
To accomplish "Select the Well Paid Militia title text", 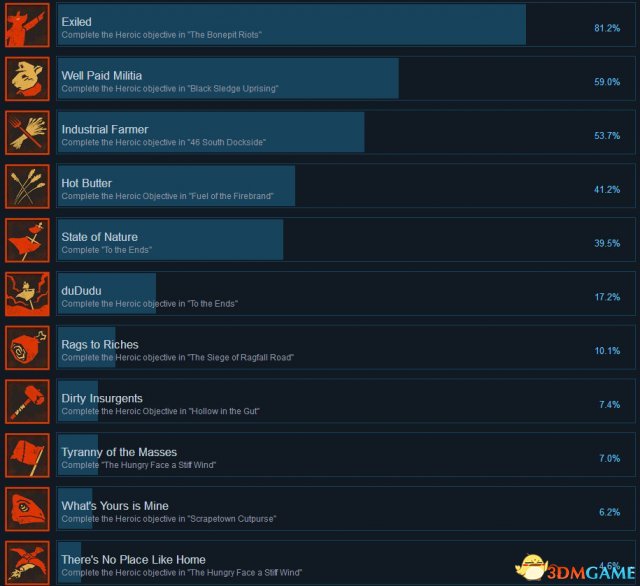I will click(102, 75).
